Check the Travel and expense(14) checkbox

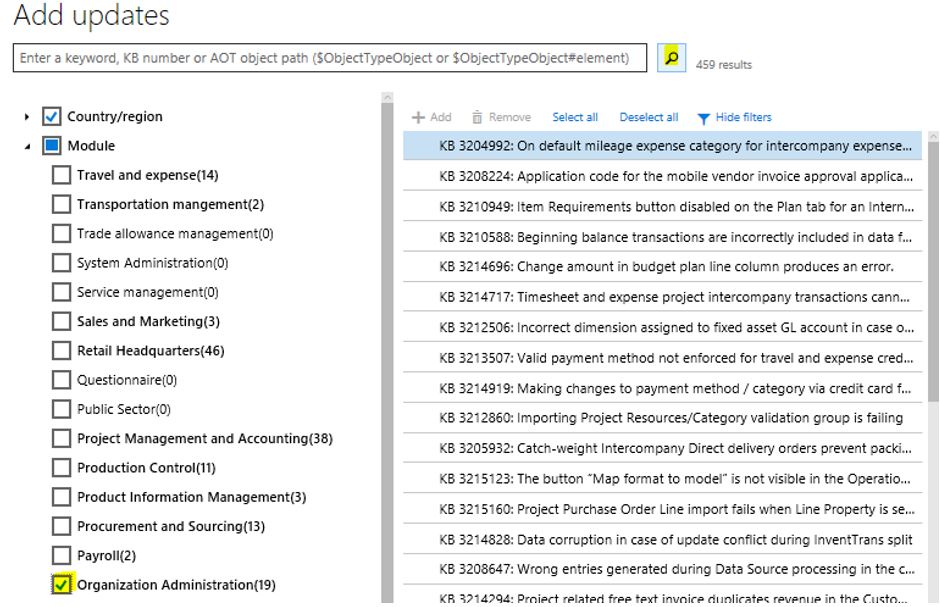tap(62, 175)
